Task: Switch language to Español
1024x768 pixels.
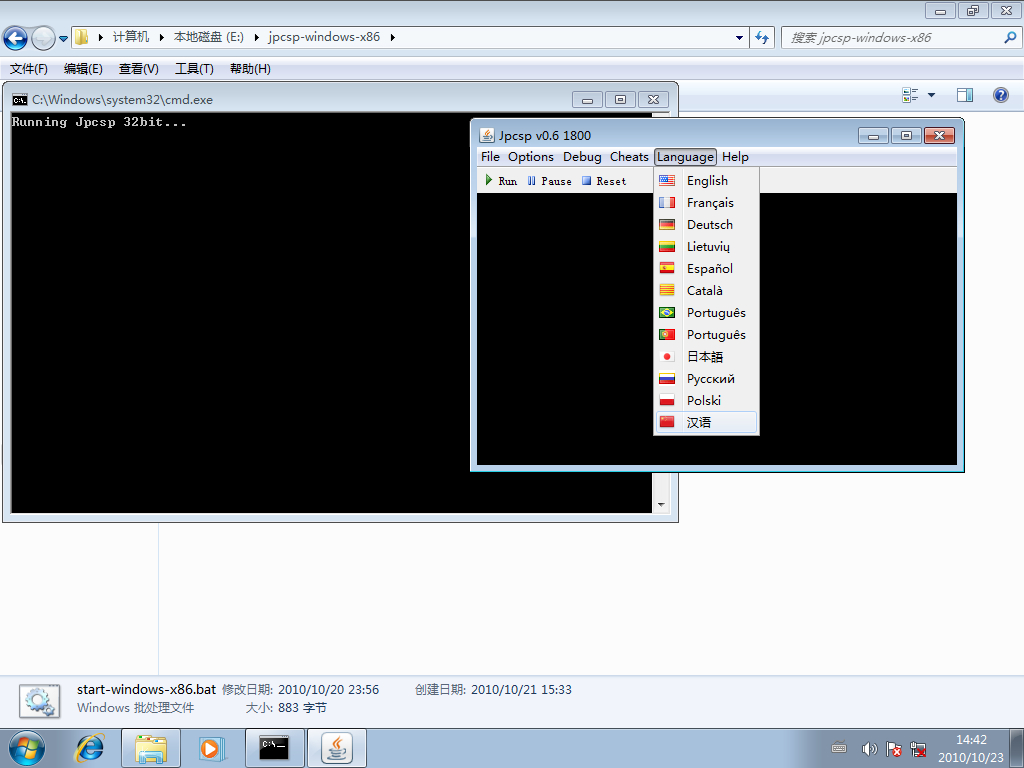Action: [x=706, y=269]
